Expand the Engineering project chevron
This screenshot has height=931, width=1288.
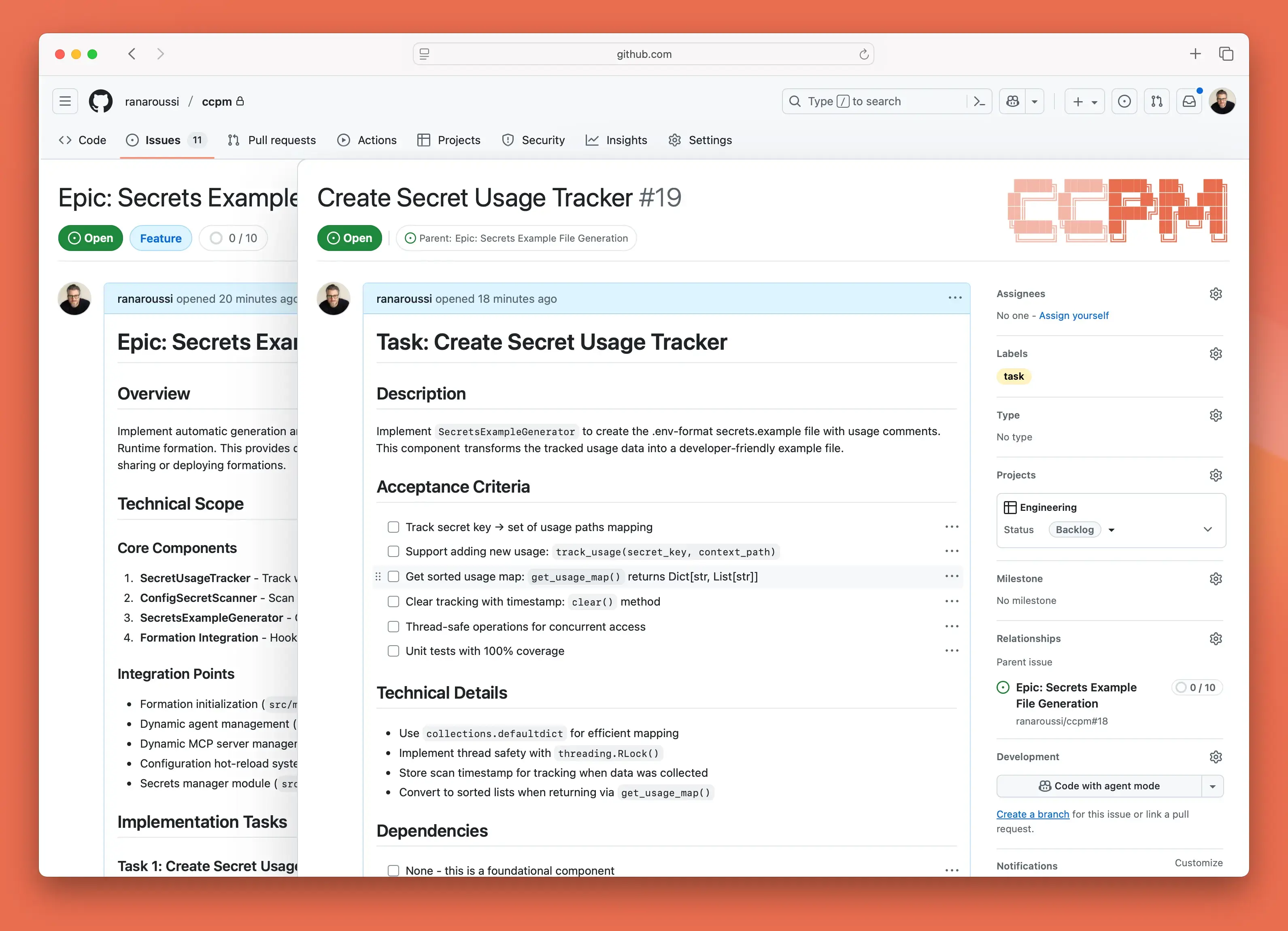(x=1207, y=529)
